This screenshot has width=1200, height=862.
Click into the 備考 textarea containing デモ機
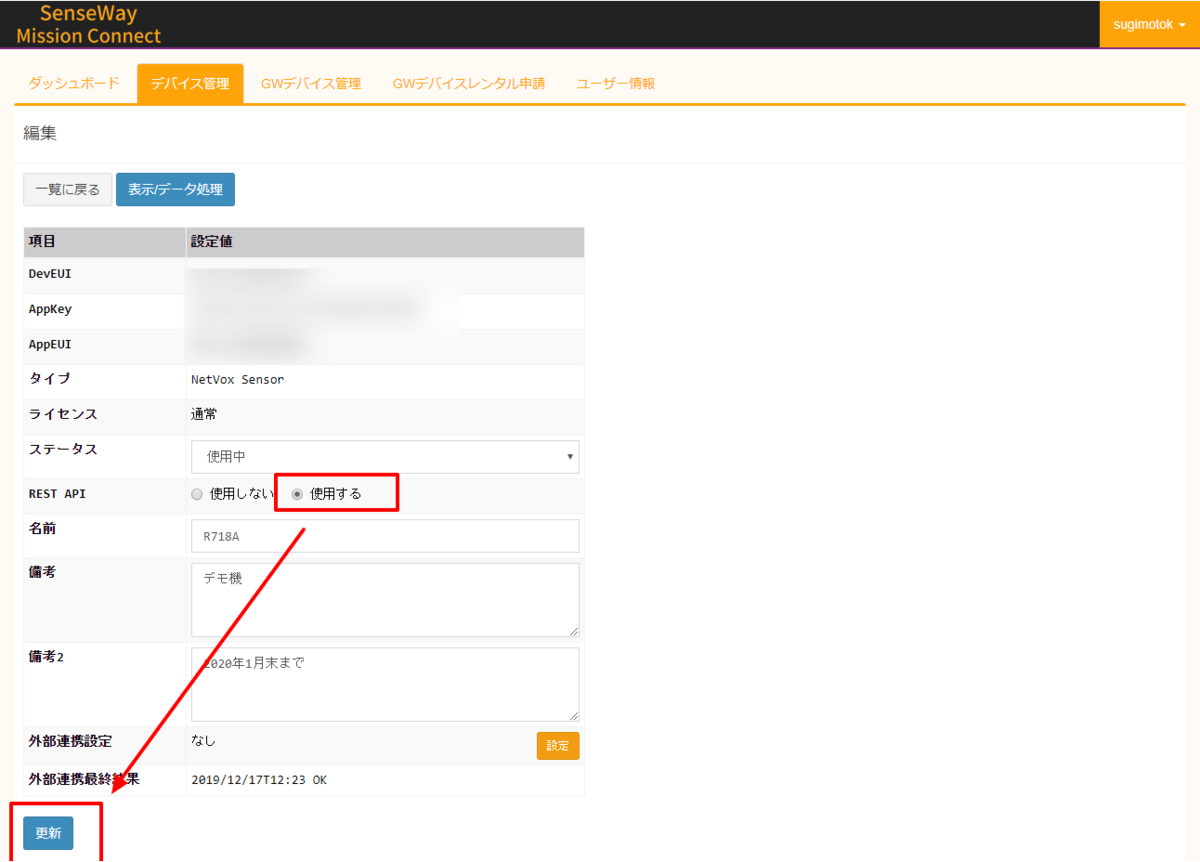pyautogui.click(x=385, y=600)
